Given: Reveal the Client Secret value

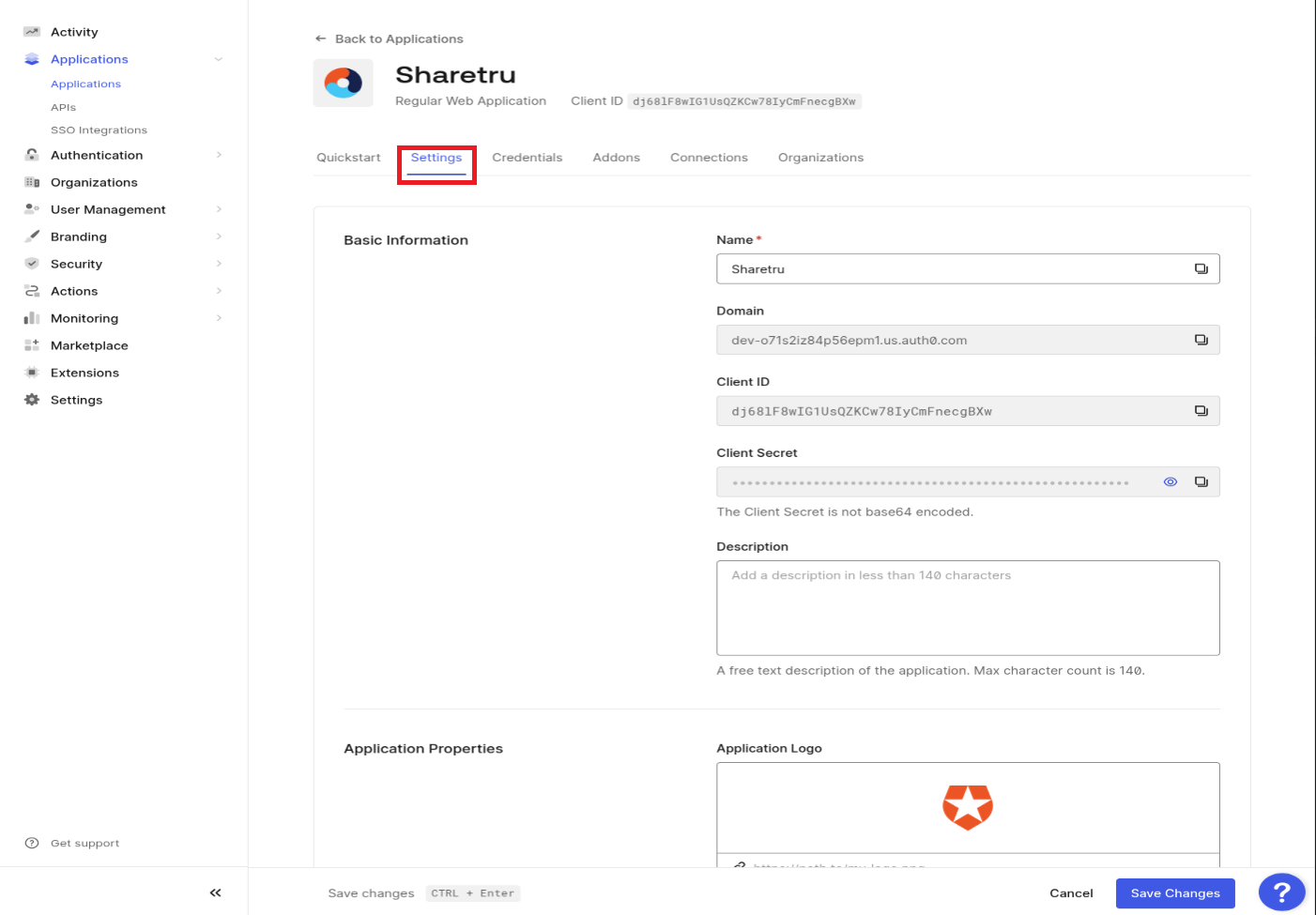Looking at the screenshot, I should (1170, 481).
